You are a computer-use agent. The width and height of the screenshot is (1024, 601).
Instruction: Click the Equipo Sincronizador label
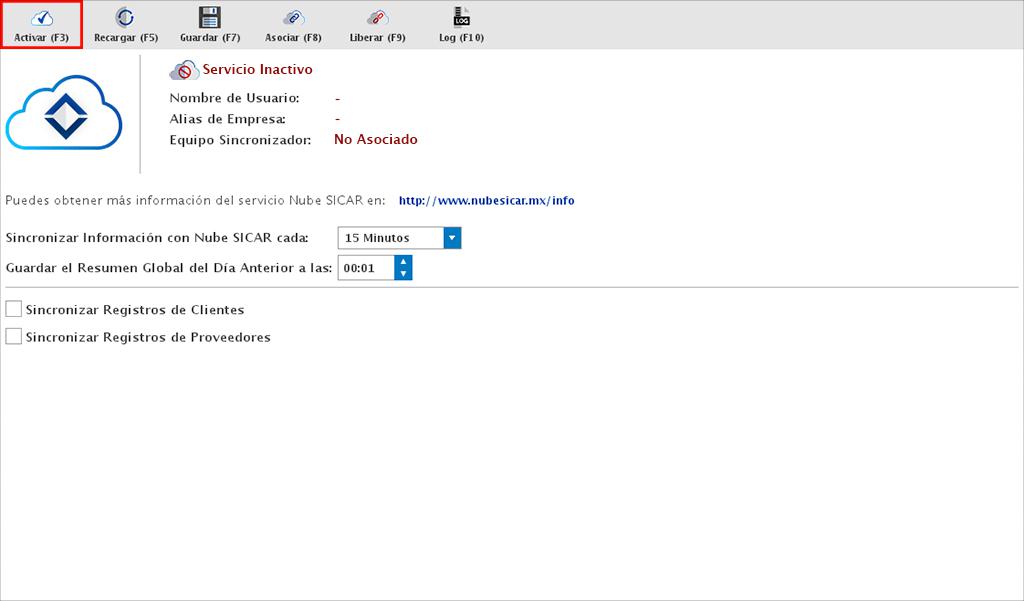coord(240,140)
